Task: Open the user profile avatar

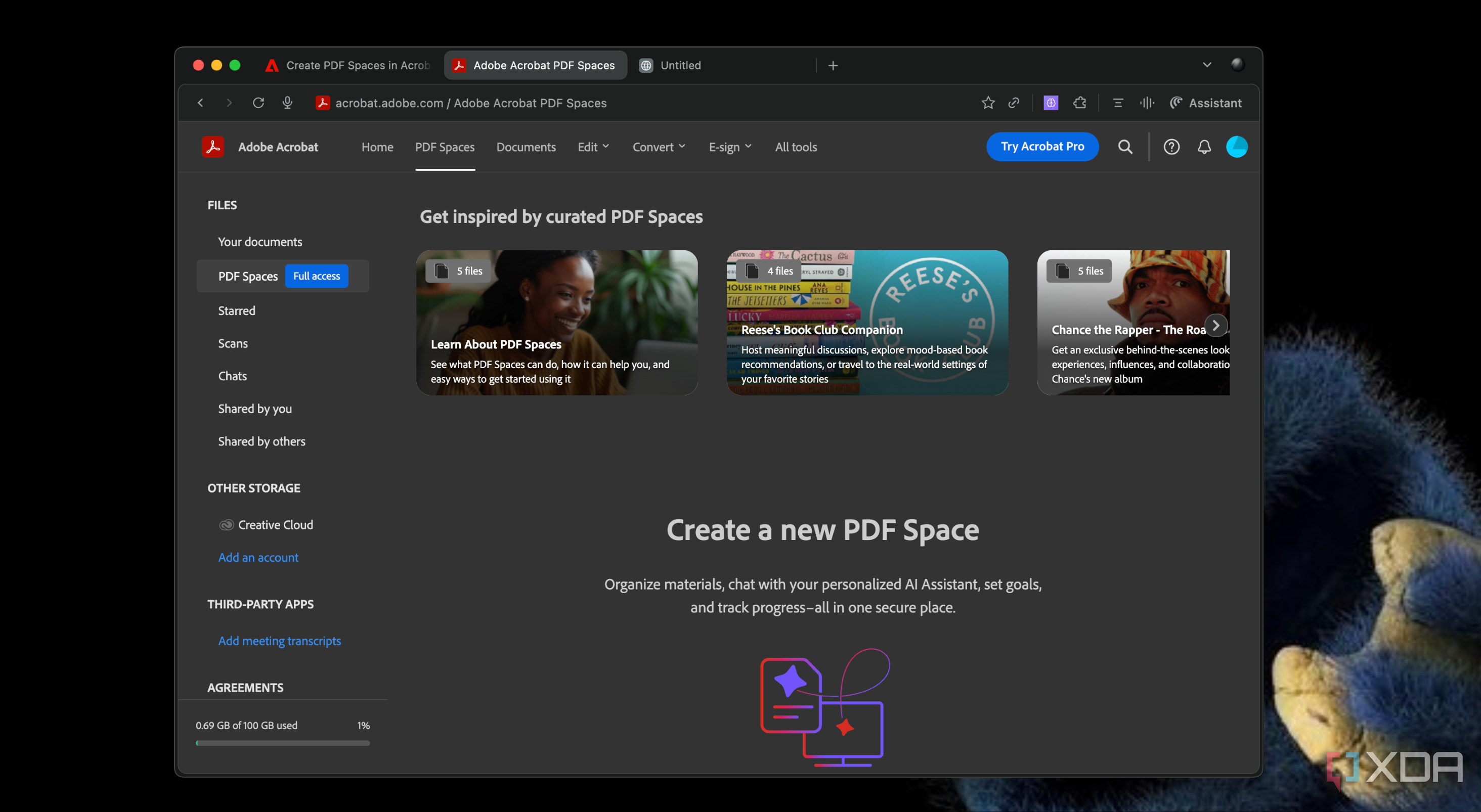Action: tap(1237, 147)
